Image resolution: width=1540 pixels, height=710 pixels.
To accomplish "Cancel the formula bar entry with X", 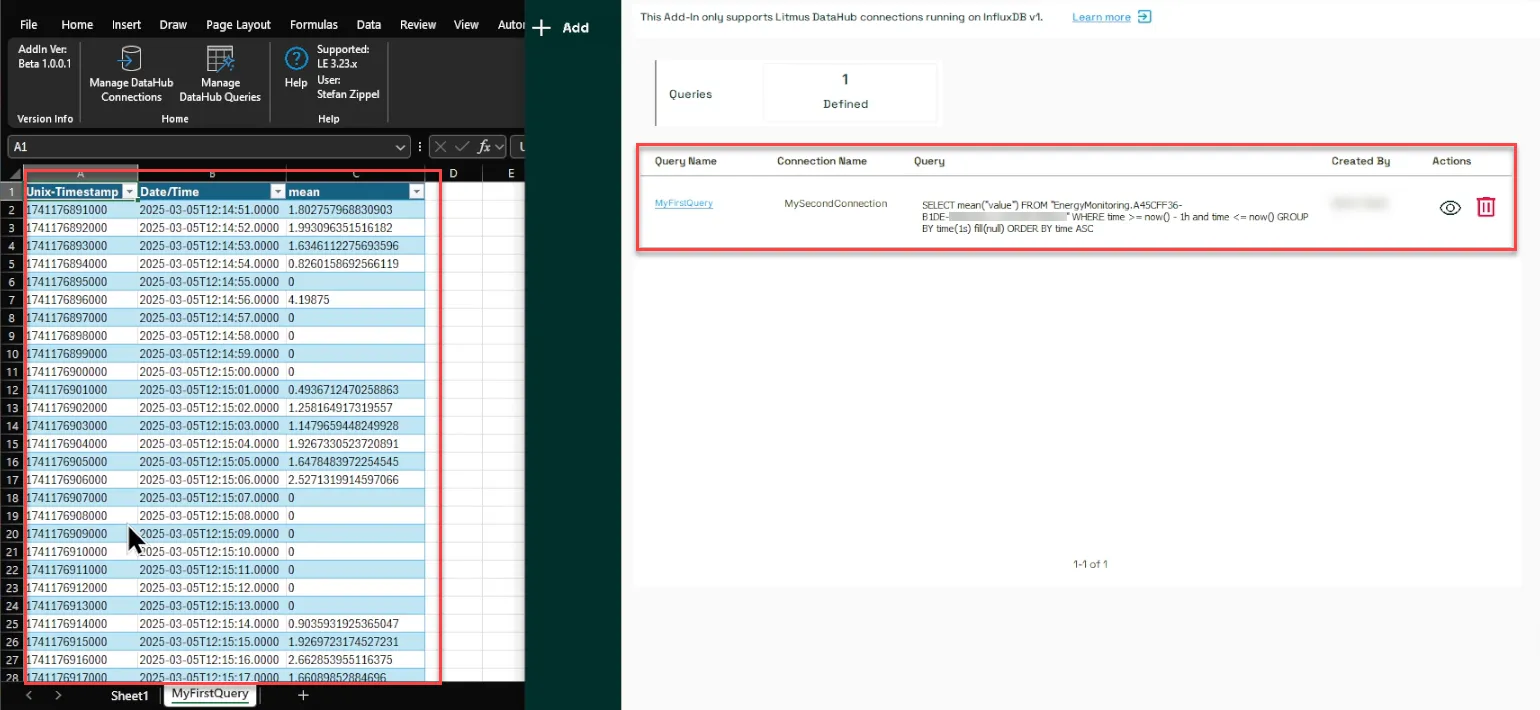I will [x=441, y=147].
